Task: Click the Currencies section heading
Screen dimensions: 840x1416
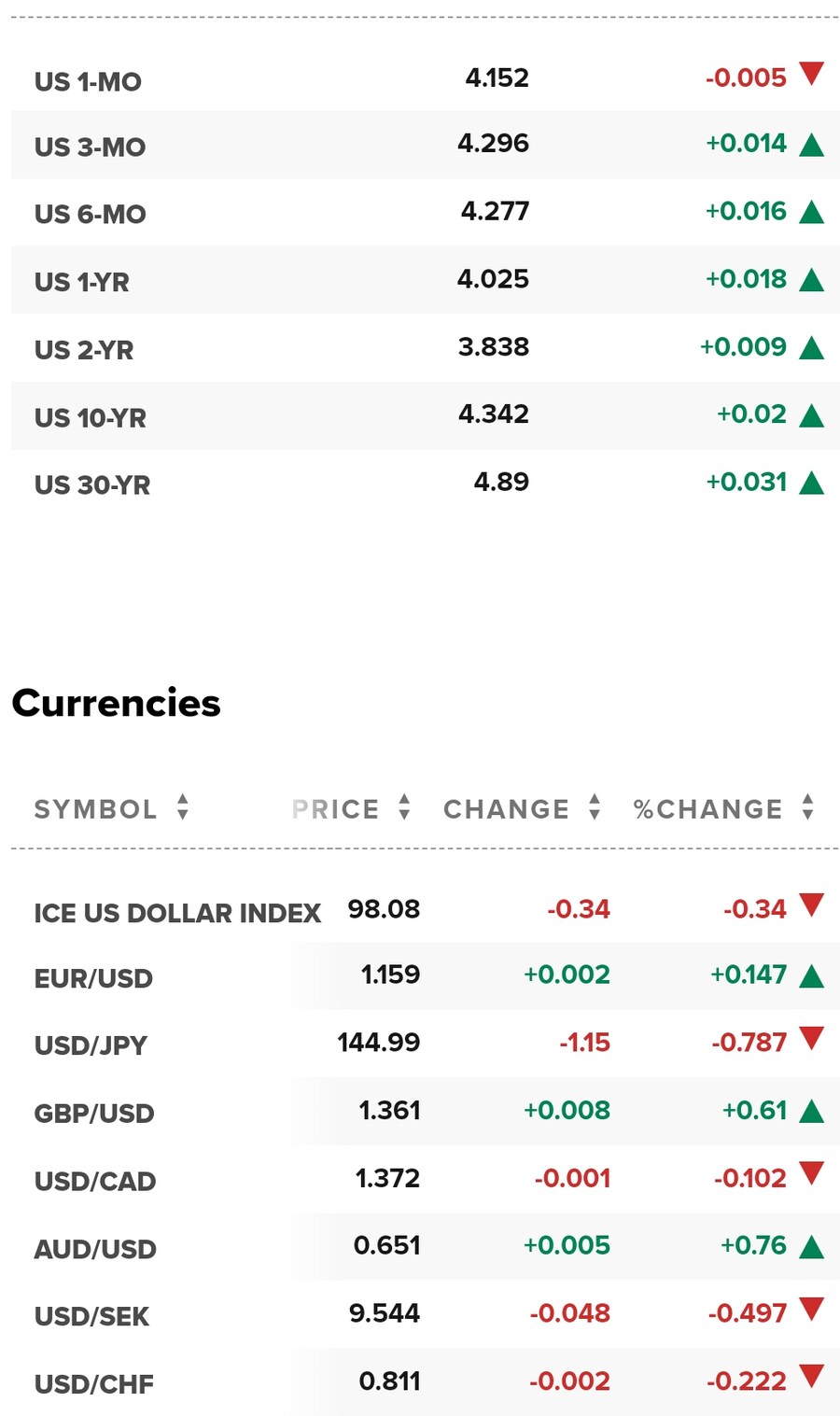Action: (x=116, y=703)
